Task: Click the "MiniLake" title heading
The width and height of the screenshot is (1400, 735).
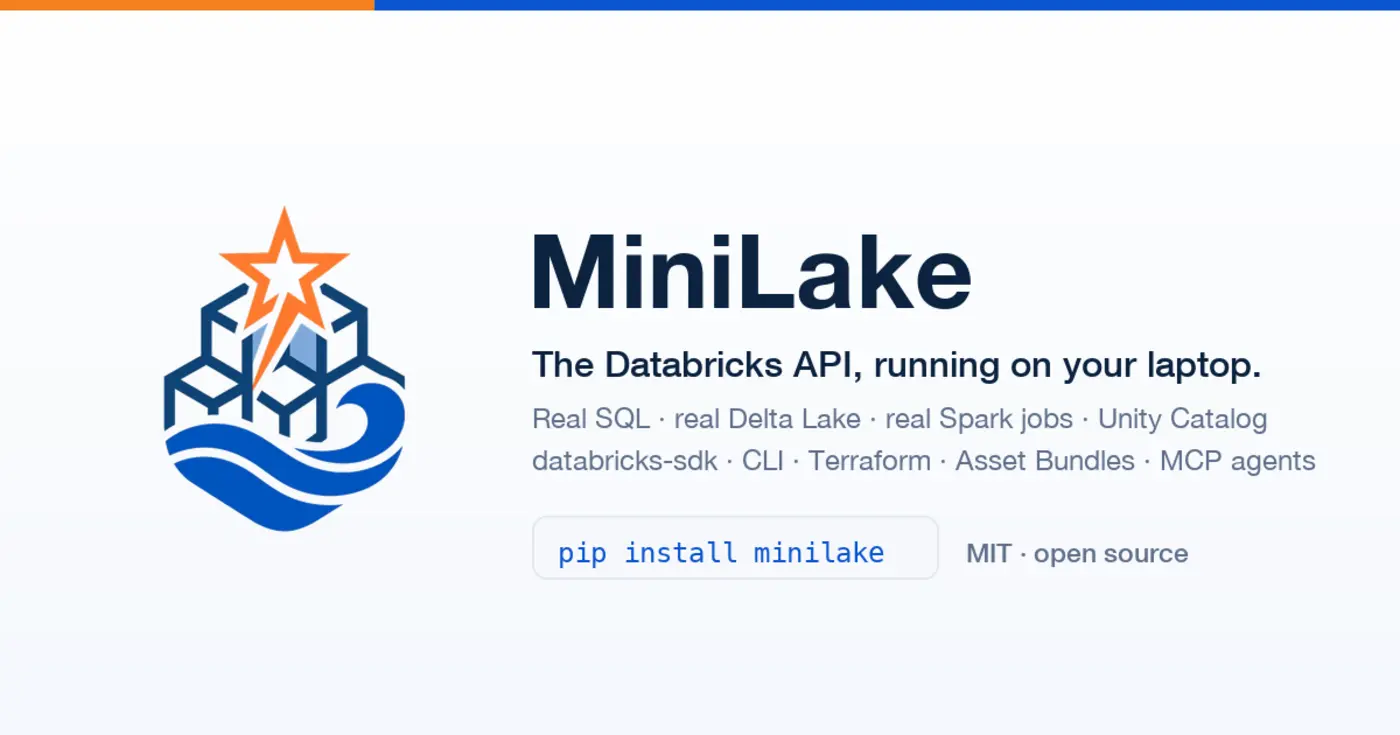Action: pos(751,274)
